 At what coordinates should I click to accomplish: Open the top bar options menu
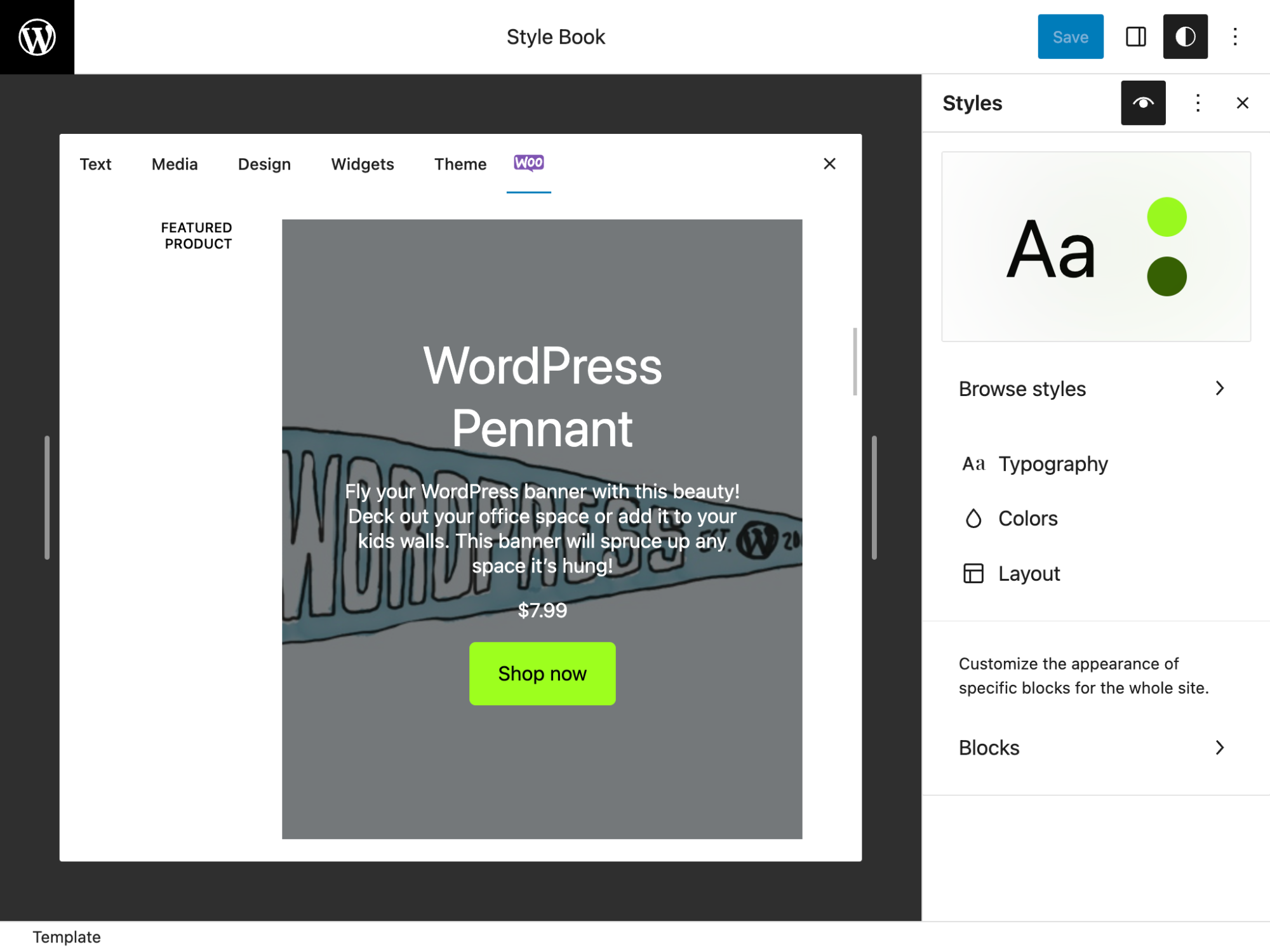1235,37
